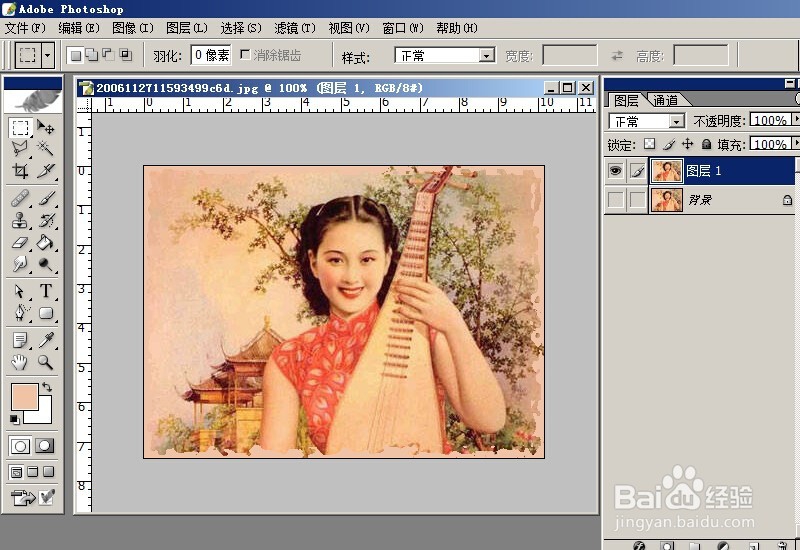Select the Move tool

45,128
